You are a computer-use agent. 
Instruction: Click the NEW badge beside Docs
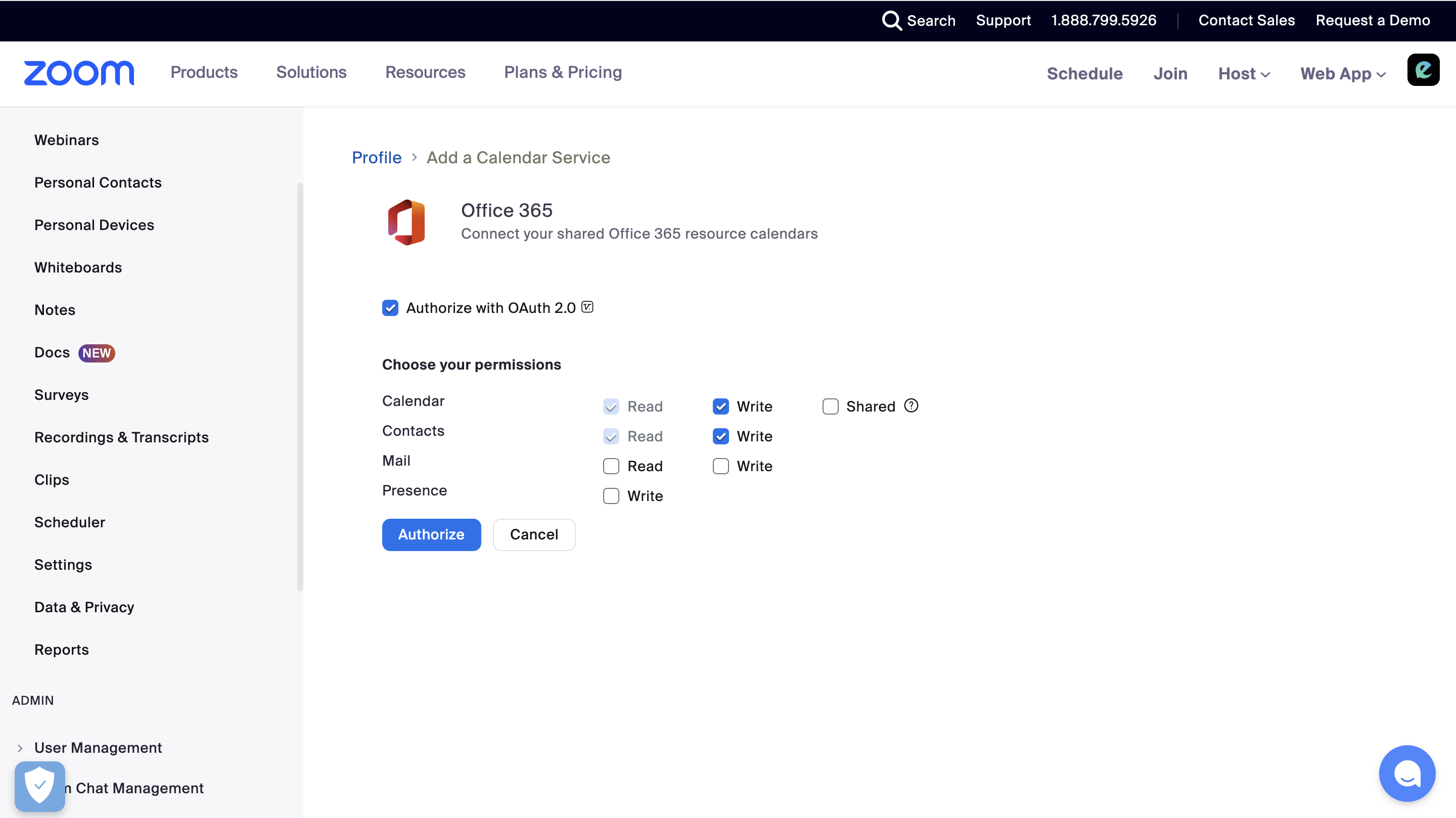pyautogui.click(x=97, y=353)
